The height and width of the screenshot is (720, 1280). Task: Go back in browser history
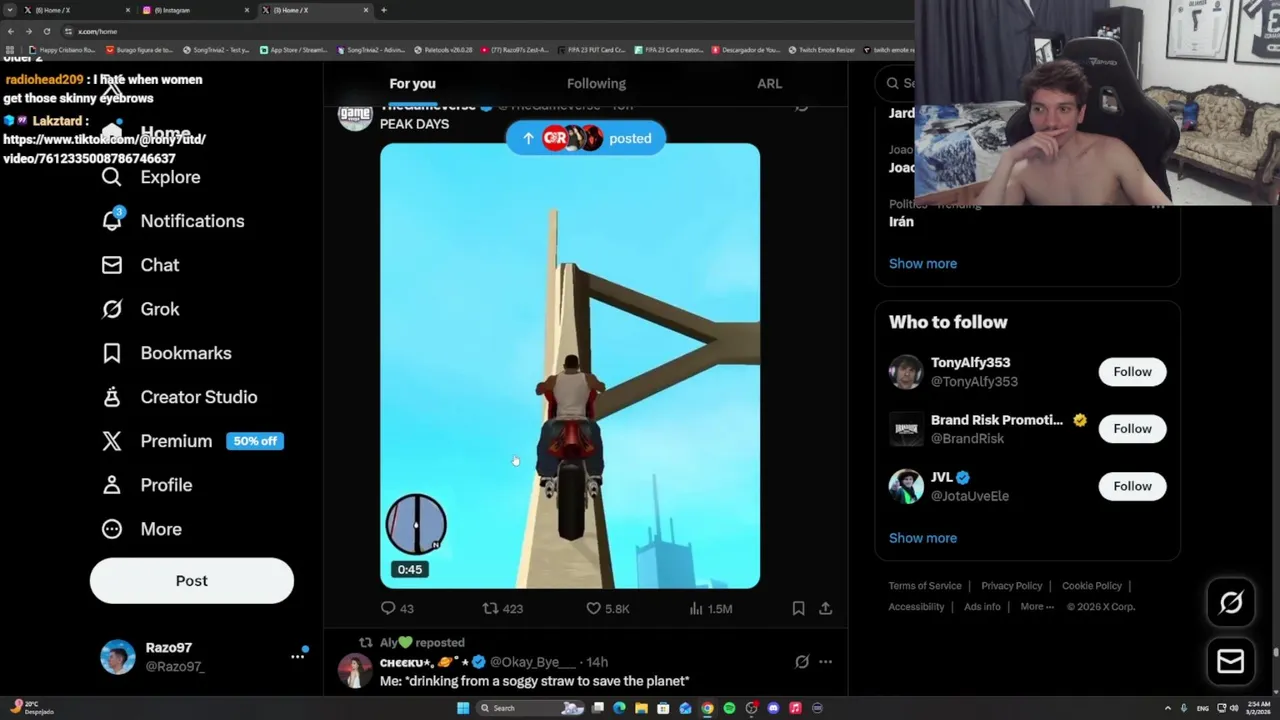pyautogui.click(x=11, y=31)
